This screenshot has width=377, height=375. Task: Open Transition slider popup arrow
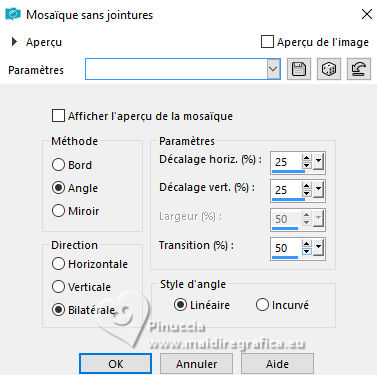[x=318, y=247]
